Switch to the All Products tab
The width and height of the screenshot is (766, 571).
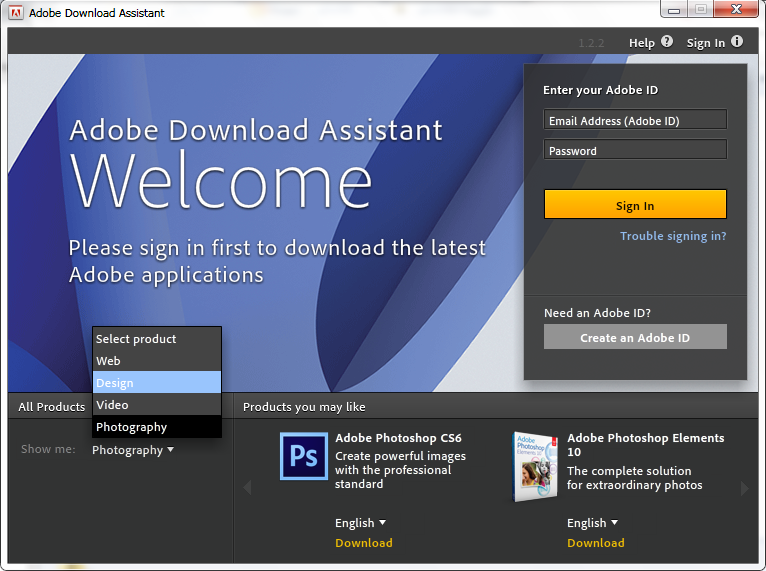coord(51,406)
